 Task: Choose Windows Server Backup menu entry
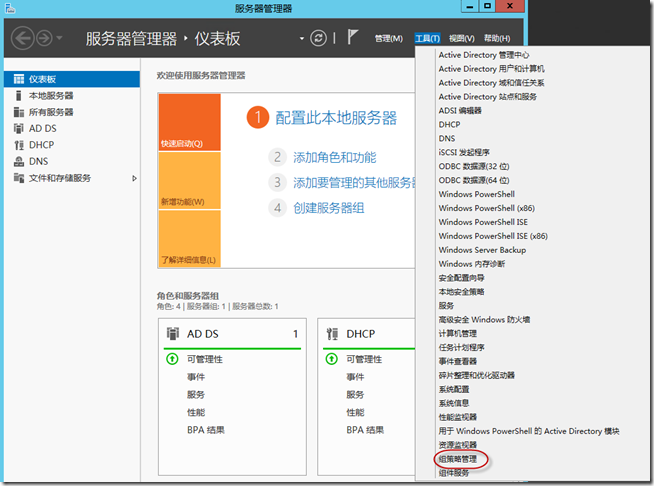pos(482,250)
